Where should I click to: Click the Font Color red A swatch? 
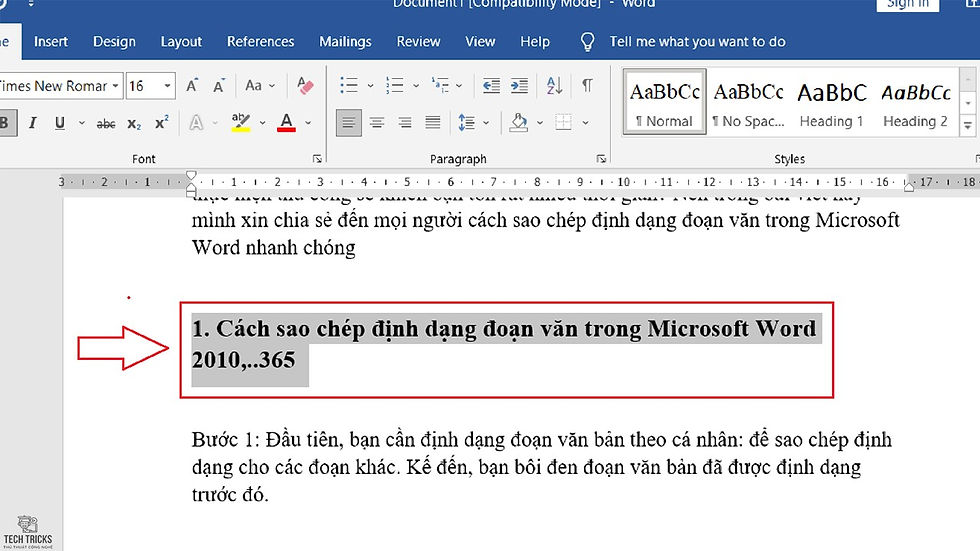286,122
